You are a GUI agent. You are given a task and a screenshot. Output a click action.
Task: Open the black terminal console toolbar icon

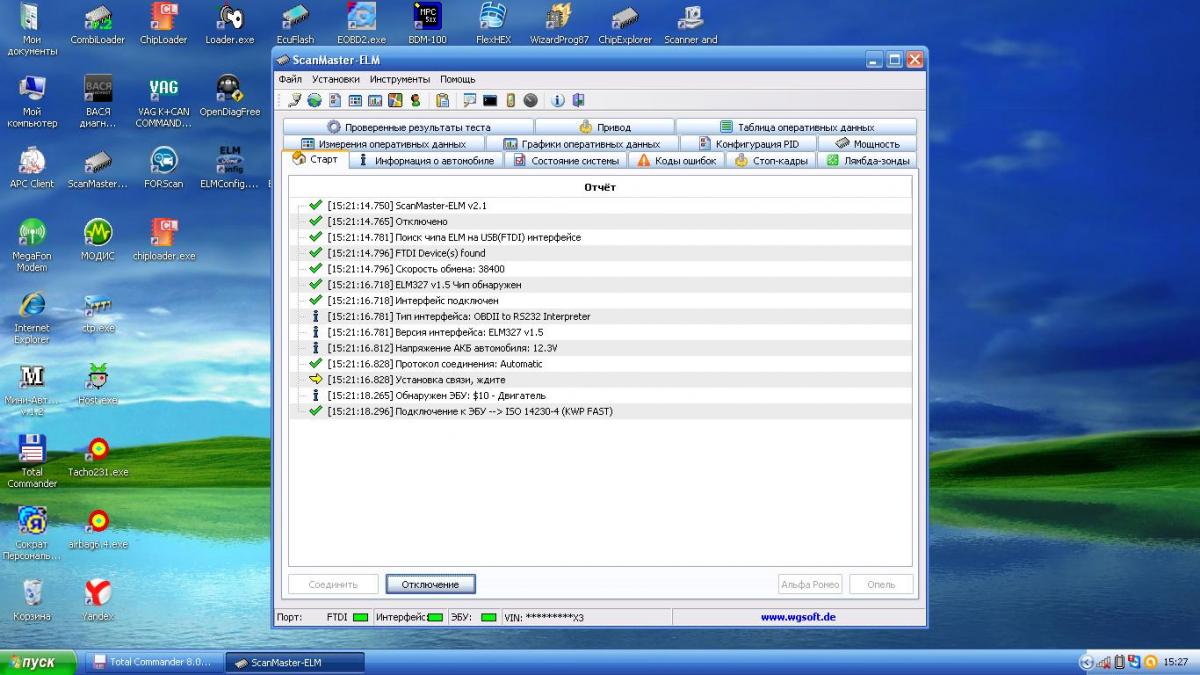[x=489, y=100]
